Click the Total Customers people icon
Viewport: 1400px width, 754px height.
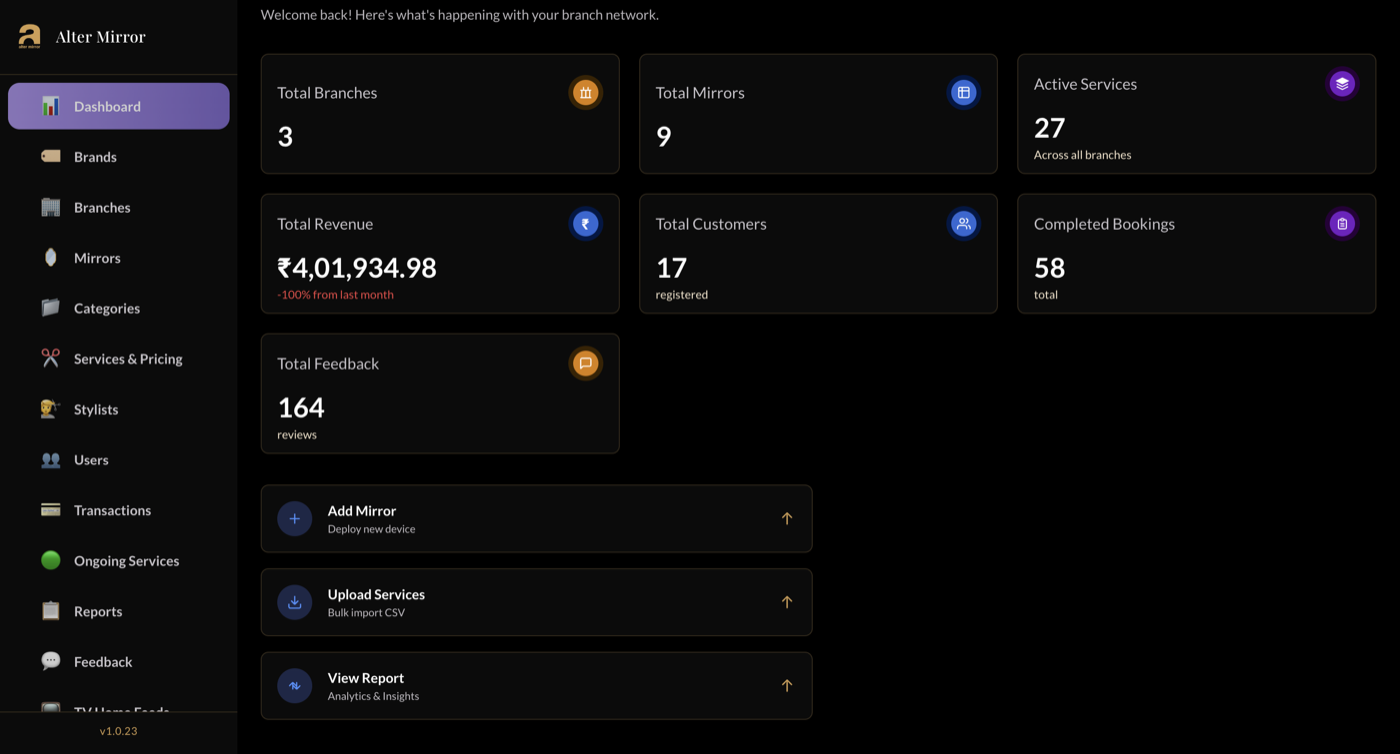pyautogui.click(x=964, y=224)
